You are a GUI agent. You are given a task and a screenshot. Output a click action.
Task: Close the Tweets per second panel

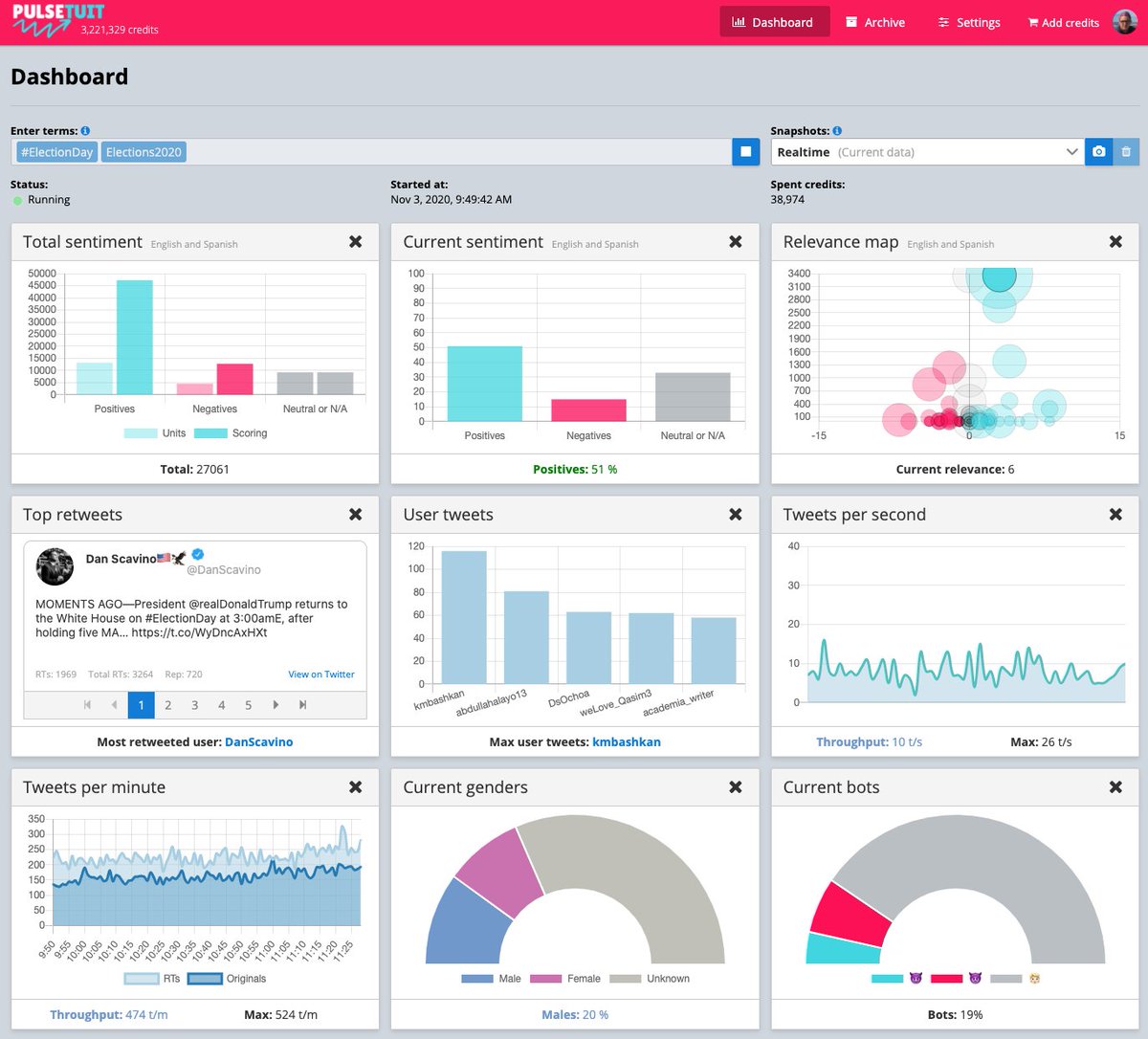[x=1115, y=515]
